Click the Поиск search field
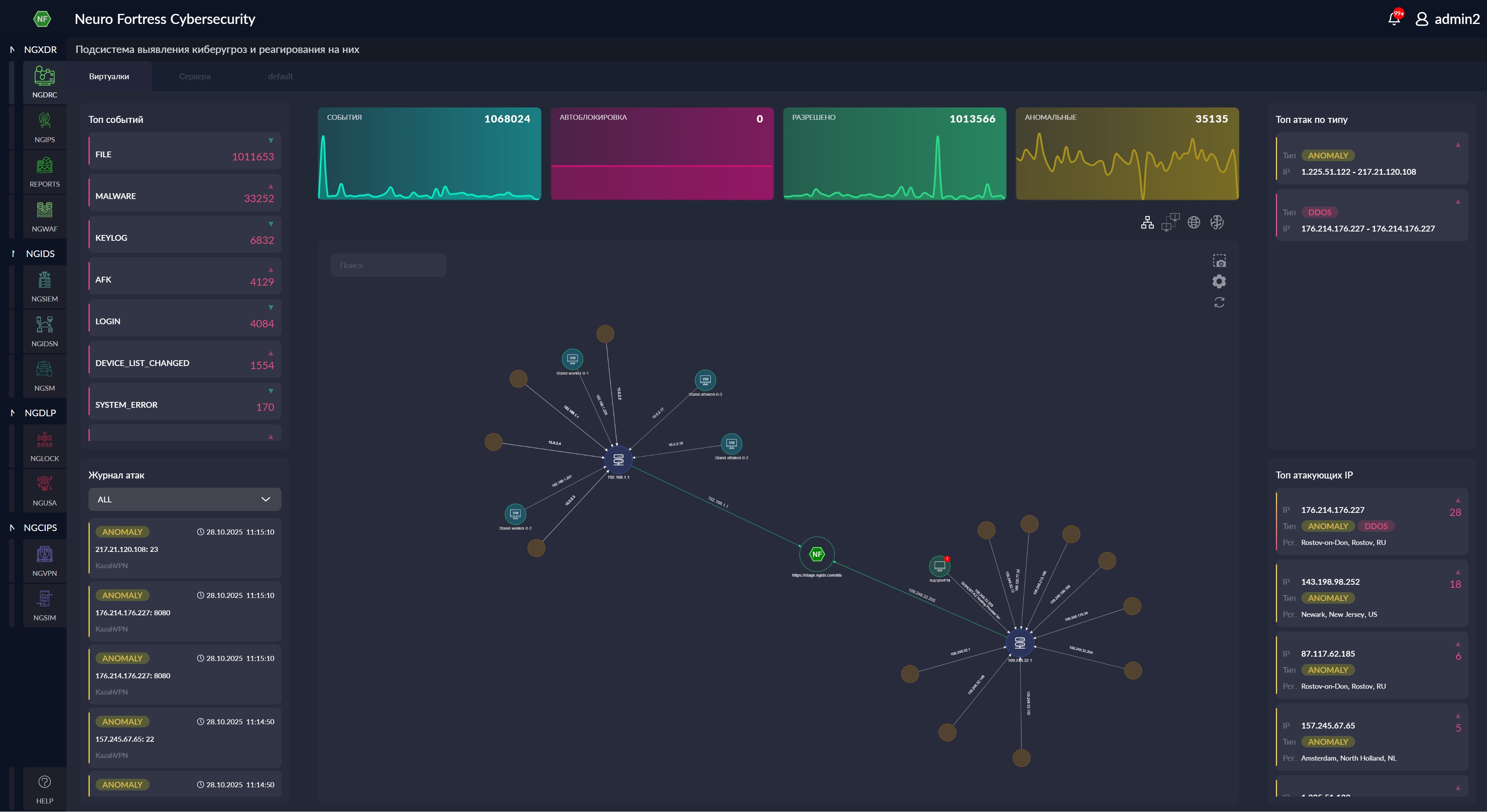 click(x=388, y=266)
